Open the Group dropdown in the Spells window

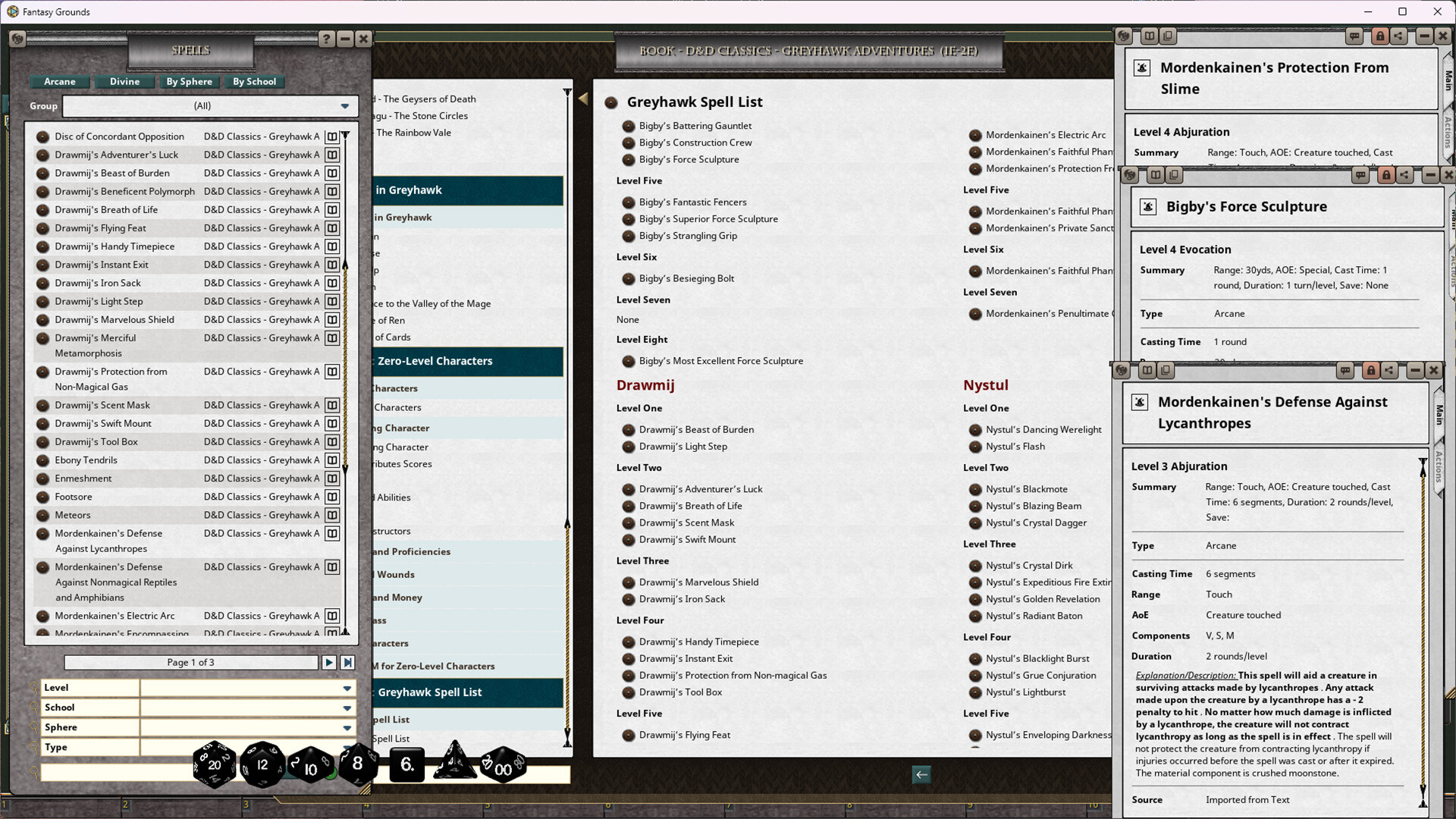[347, 105]
